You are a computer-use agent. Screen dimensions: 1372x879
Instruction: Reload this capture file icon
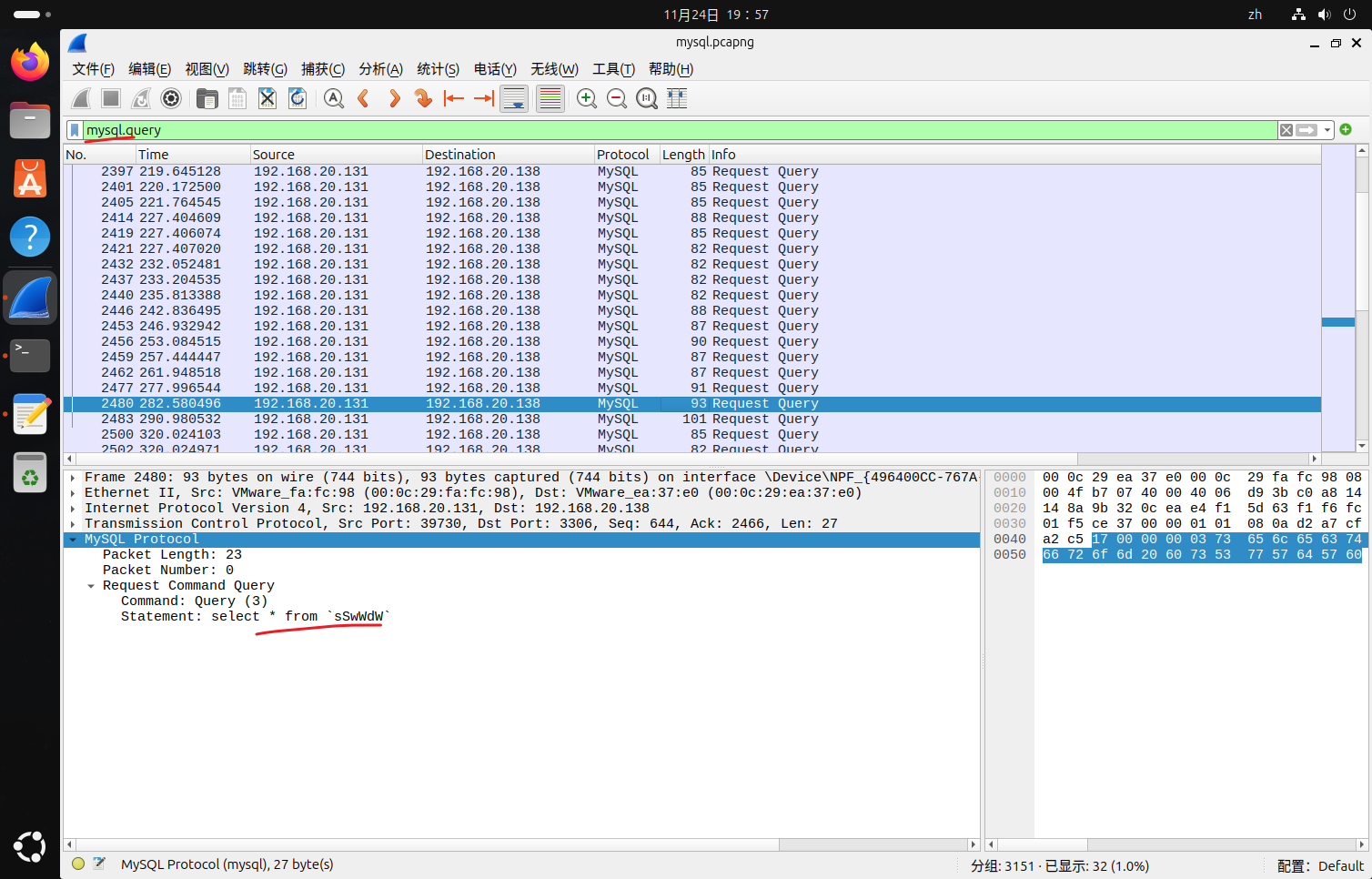click(298, 98)
